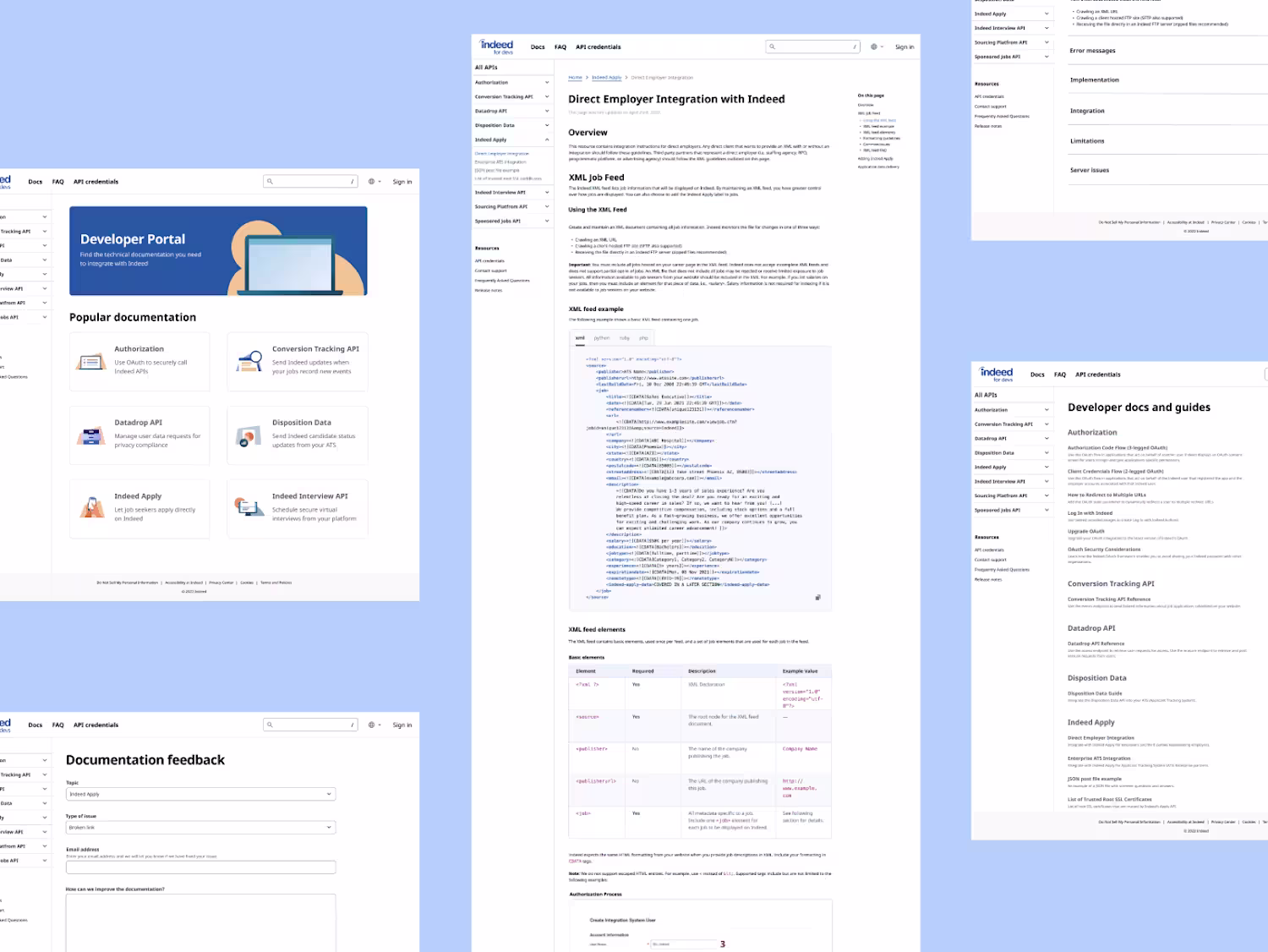Open Log In with Indeed in the docs and guides list
1268x952 pixels.
click(x=1090, y=513)
